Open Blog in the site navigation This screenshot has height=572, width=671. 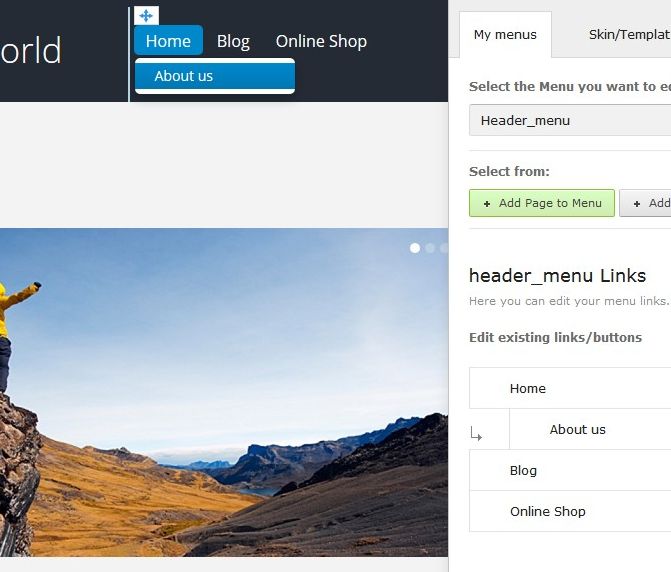233,41
